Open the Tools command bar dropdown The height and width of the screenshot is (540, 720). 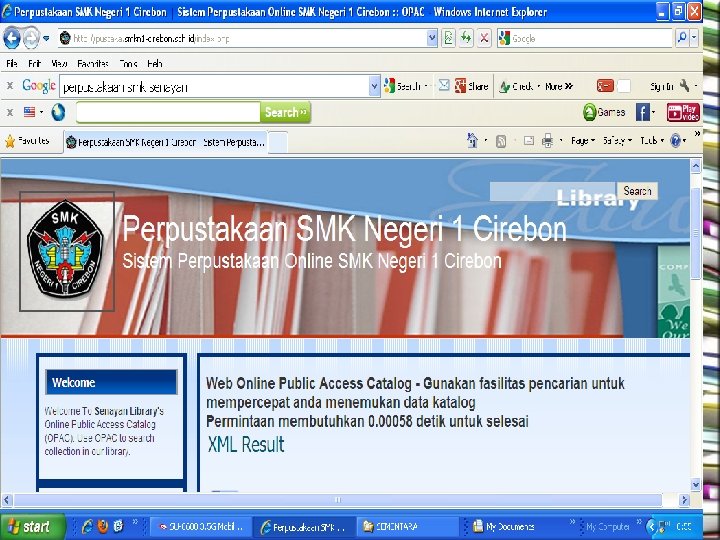(652, 141)
